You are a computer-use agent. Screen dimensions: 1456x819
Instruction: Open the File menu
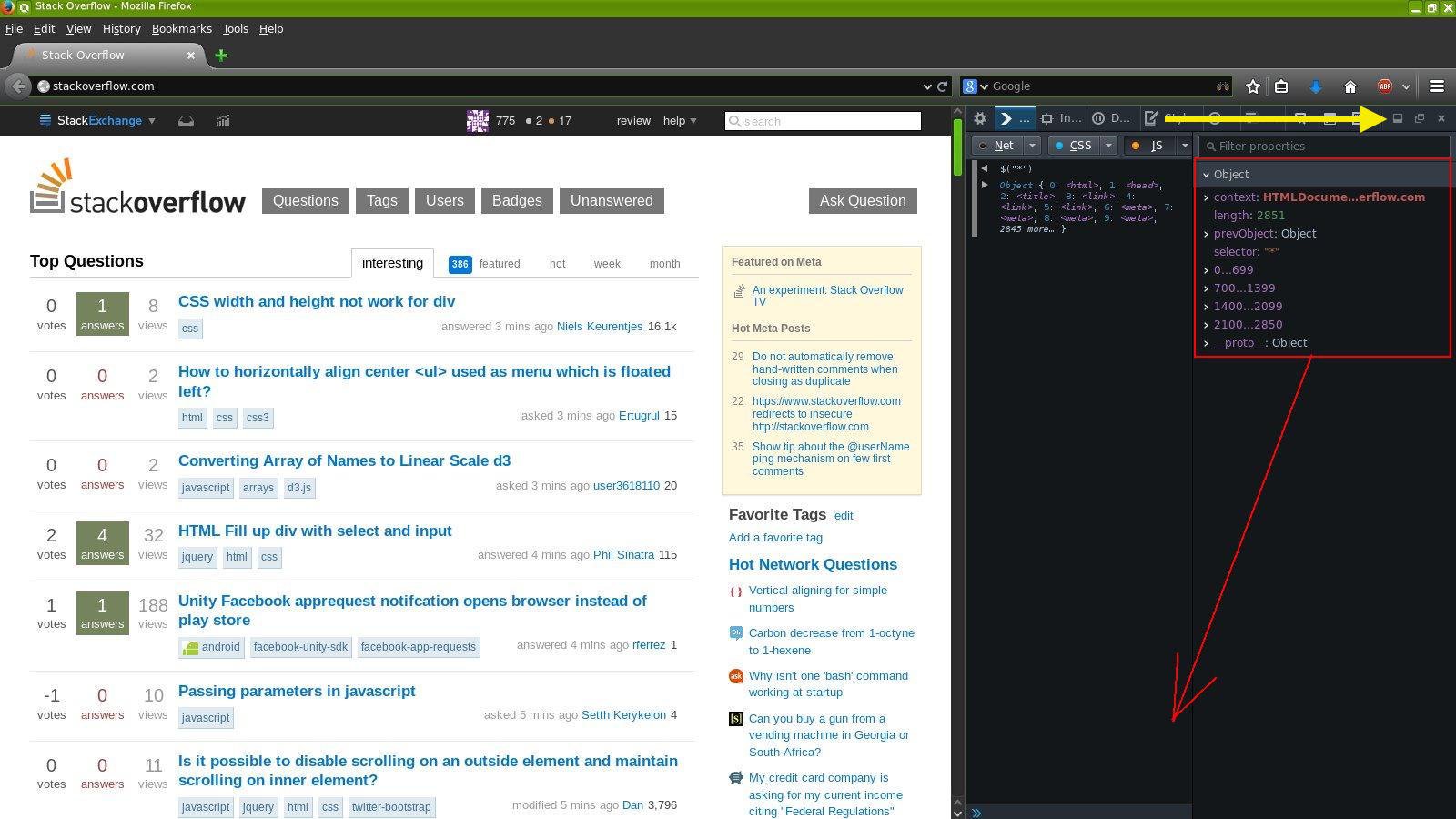click(x=14, y=29)
